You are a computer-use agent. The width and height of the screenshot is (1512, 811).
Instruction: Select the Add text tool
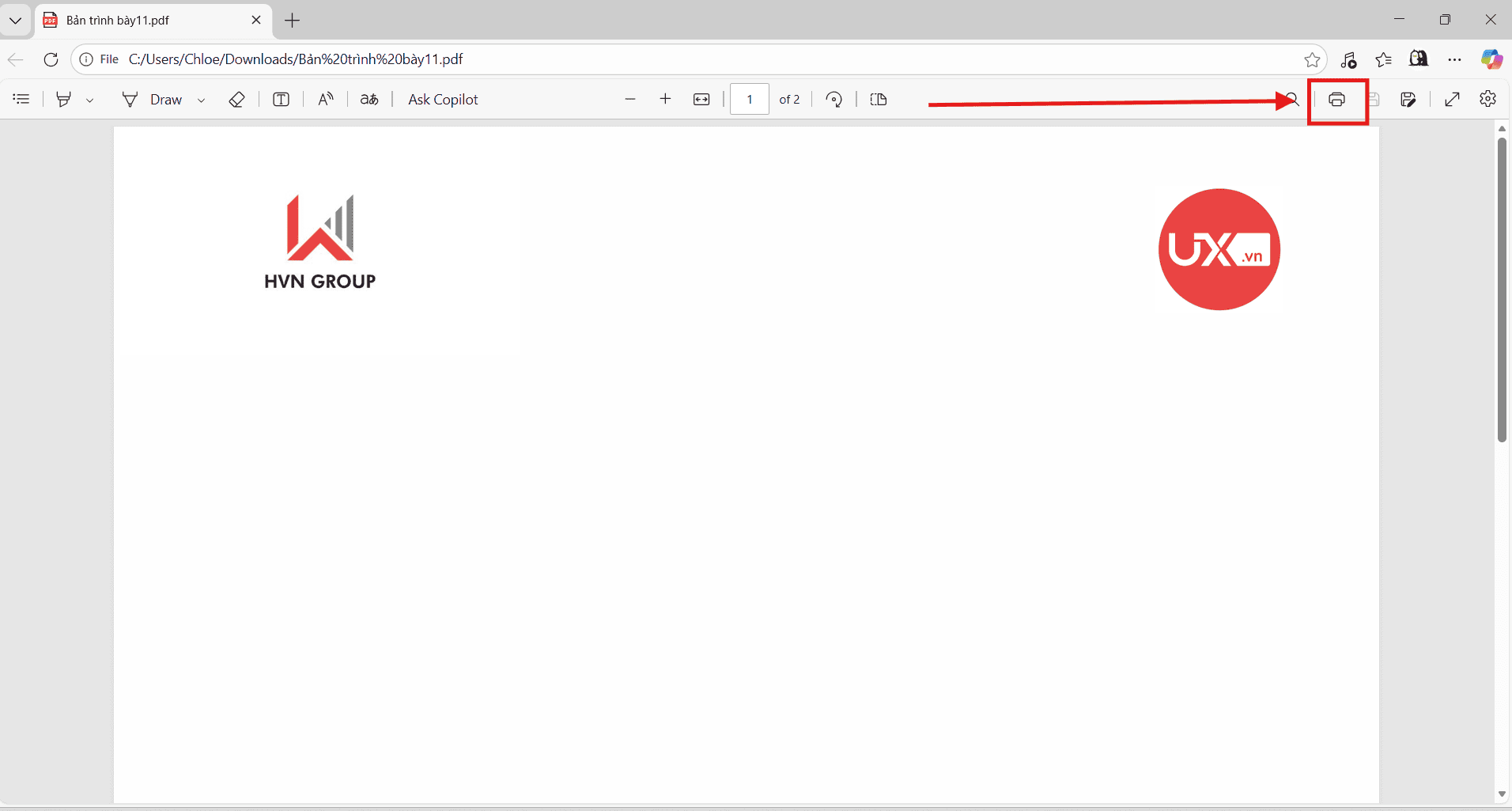[x=282, y=99]
